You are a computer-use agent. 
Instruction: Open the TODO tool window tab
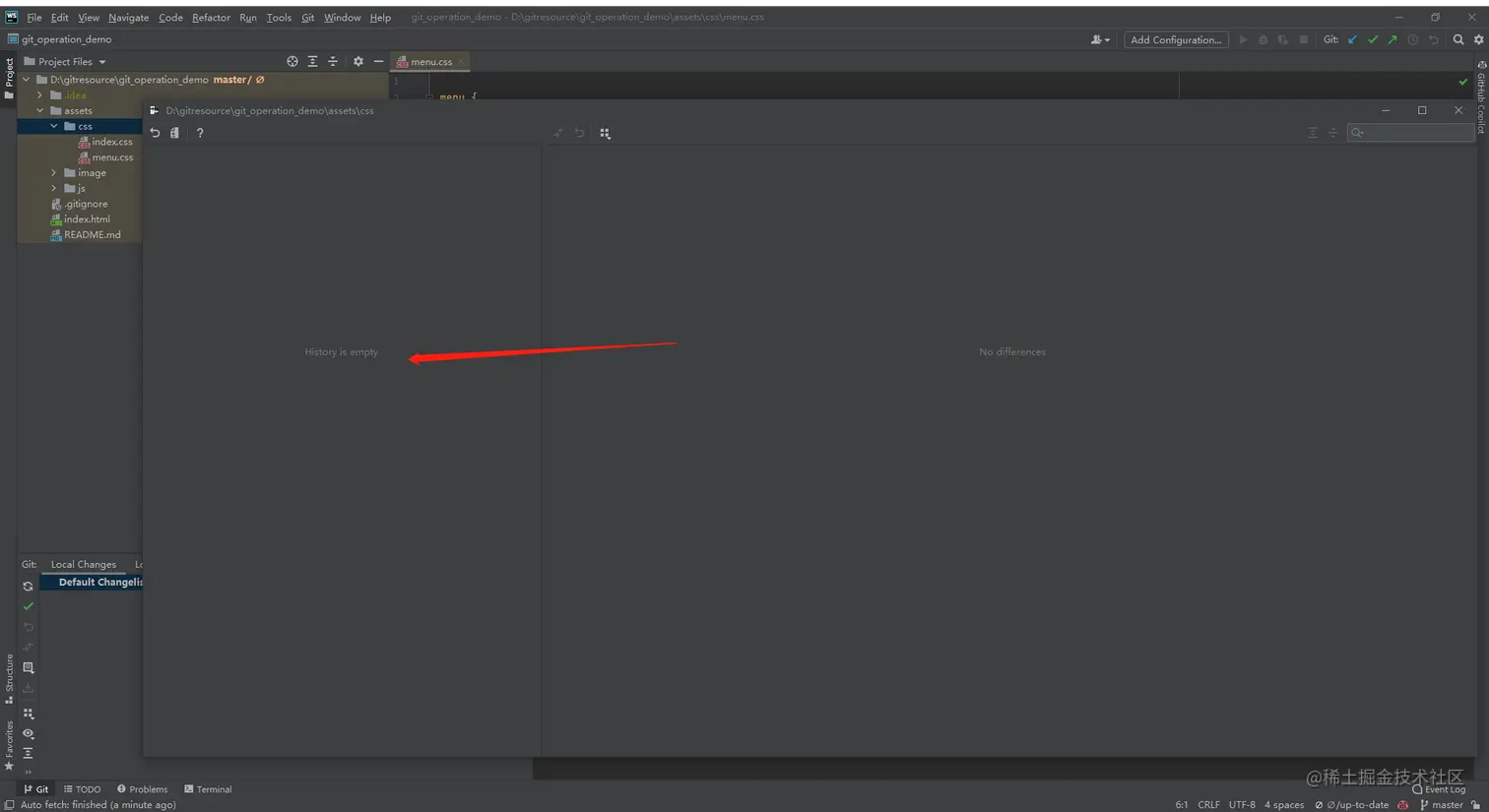point(82,789)
